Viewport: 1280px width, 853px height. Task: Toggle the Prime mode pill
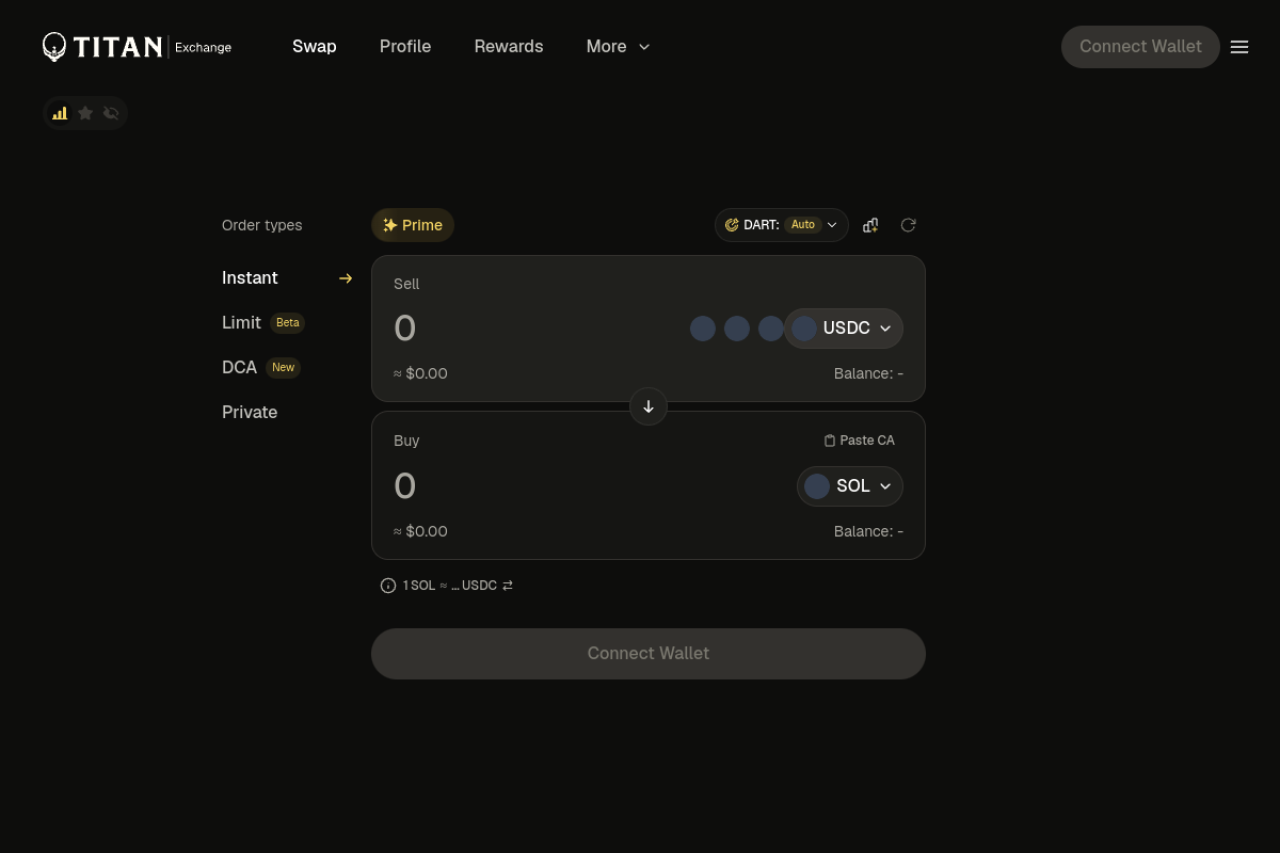pyautogui.click(x=412, y=225)
